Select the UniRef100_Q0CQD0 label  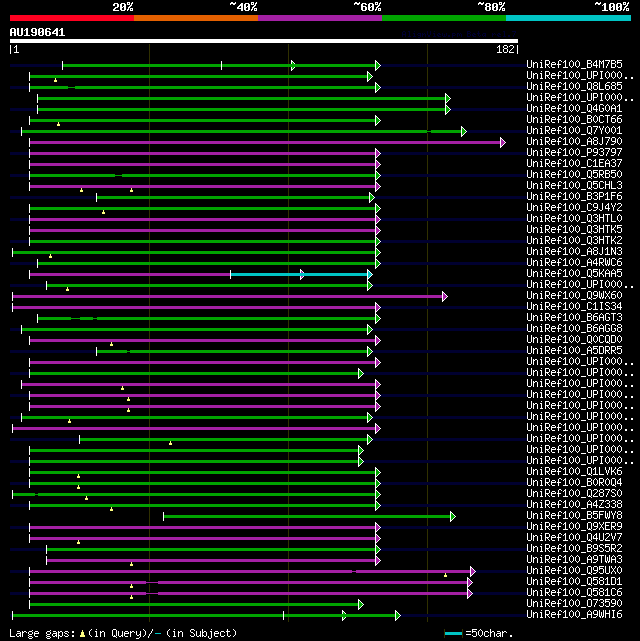click(x=574, y=340)
